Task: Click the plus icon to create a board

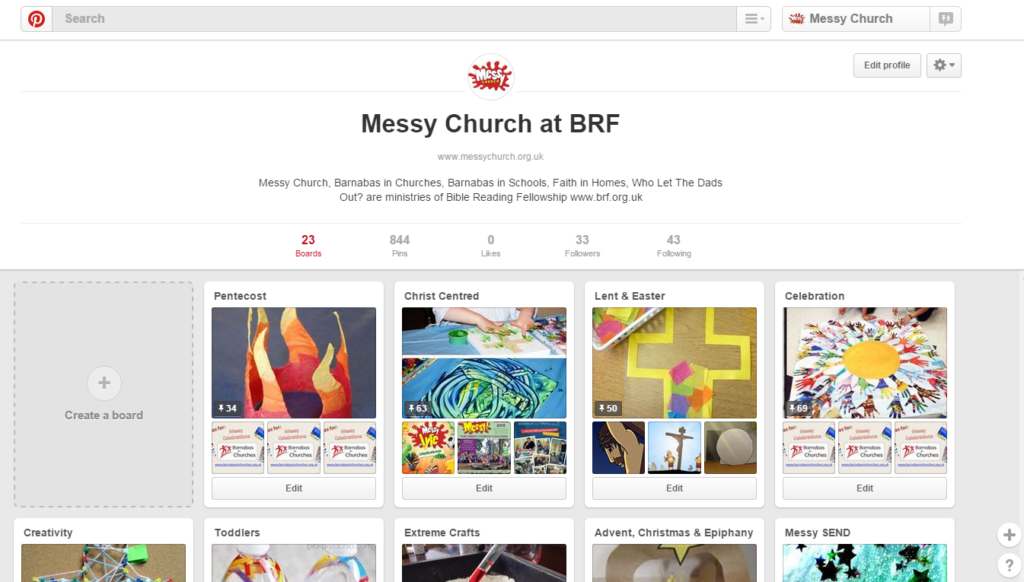Action: point(104,383)
